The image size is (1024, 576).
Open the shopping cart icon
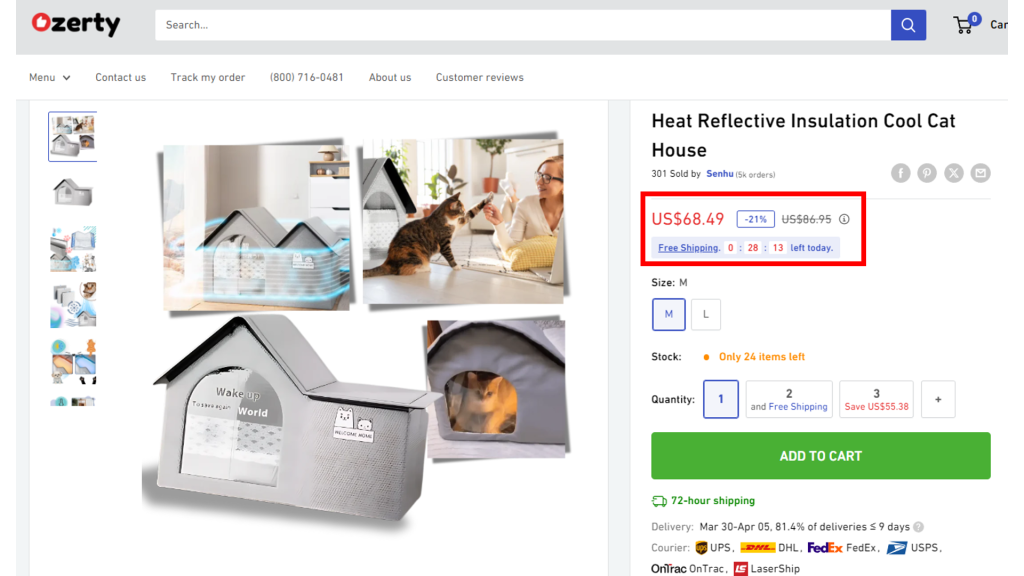[x=964, y=24]
